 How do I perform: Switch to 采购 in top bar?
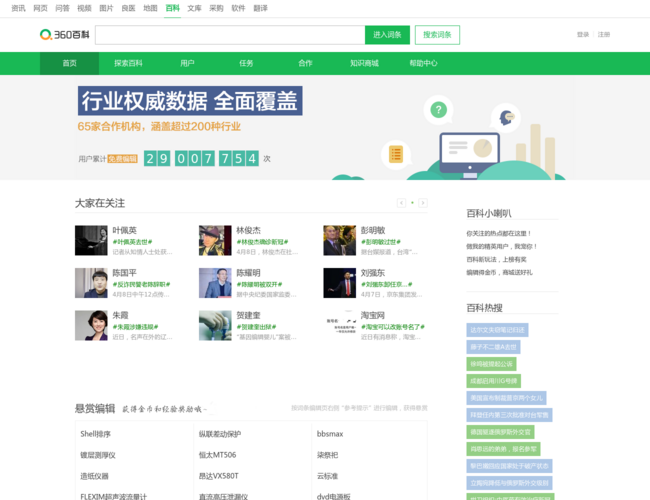216,8
